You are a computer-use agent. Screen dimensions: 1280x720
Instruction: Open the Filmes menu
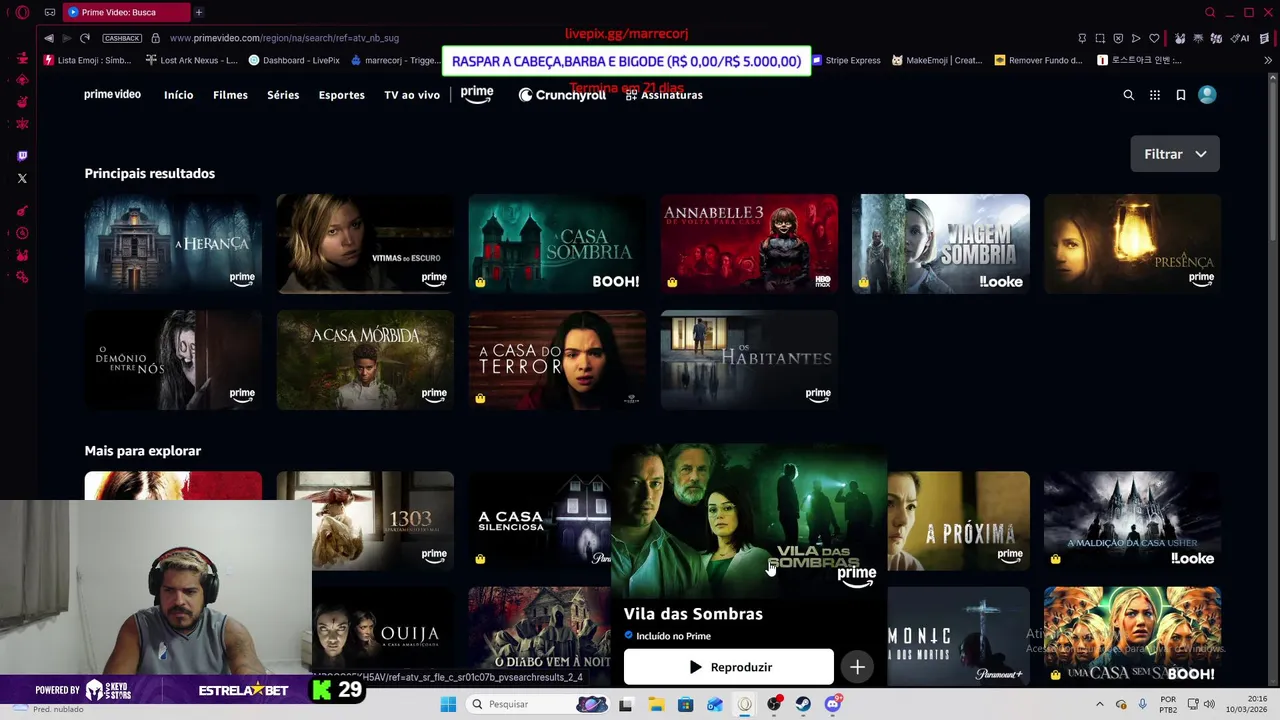click(x=230, y=95)
